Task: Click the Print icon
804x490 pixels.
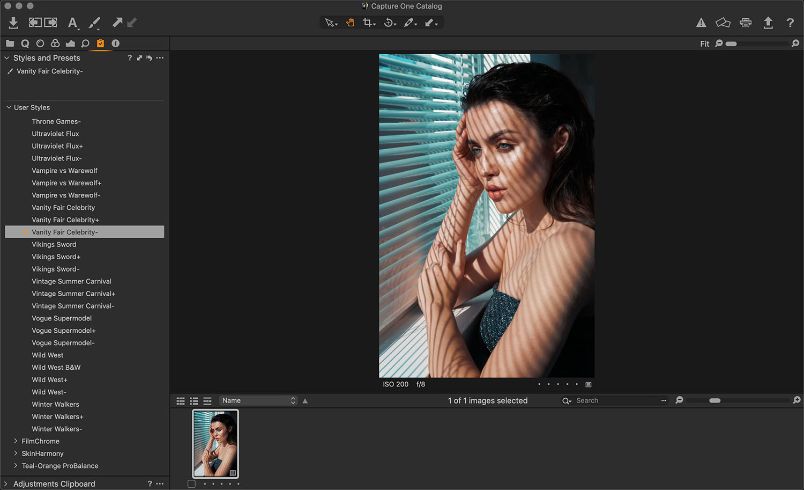Action: 746,23
